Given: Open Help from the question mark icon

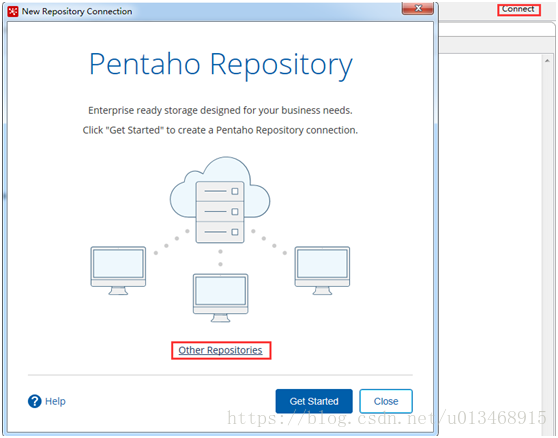Looking at the screenshot, I should [x=35, y=401].
